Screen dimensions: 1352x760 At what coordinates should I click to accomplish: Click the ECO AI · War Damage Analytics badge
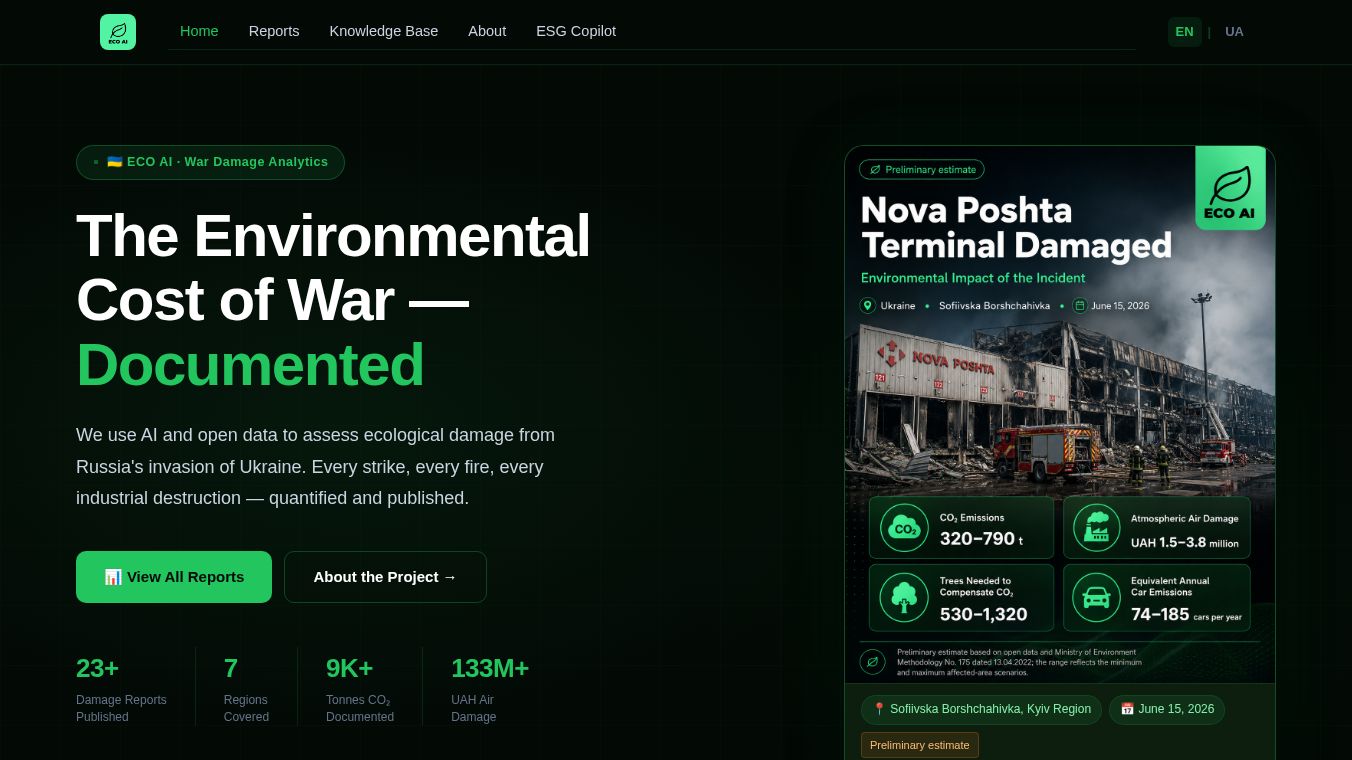(x=210, y=162)
